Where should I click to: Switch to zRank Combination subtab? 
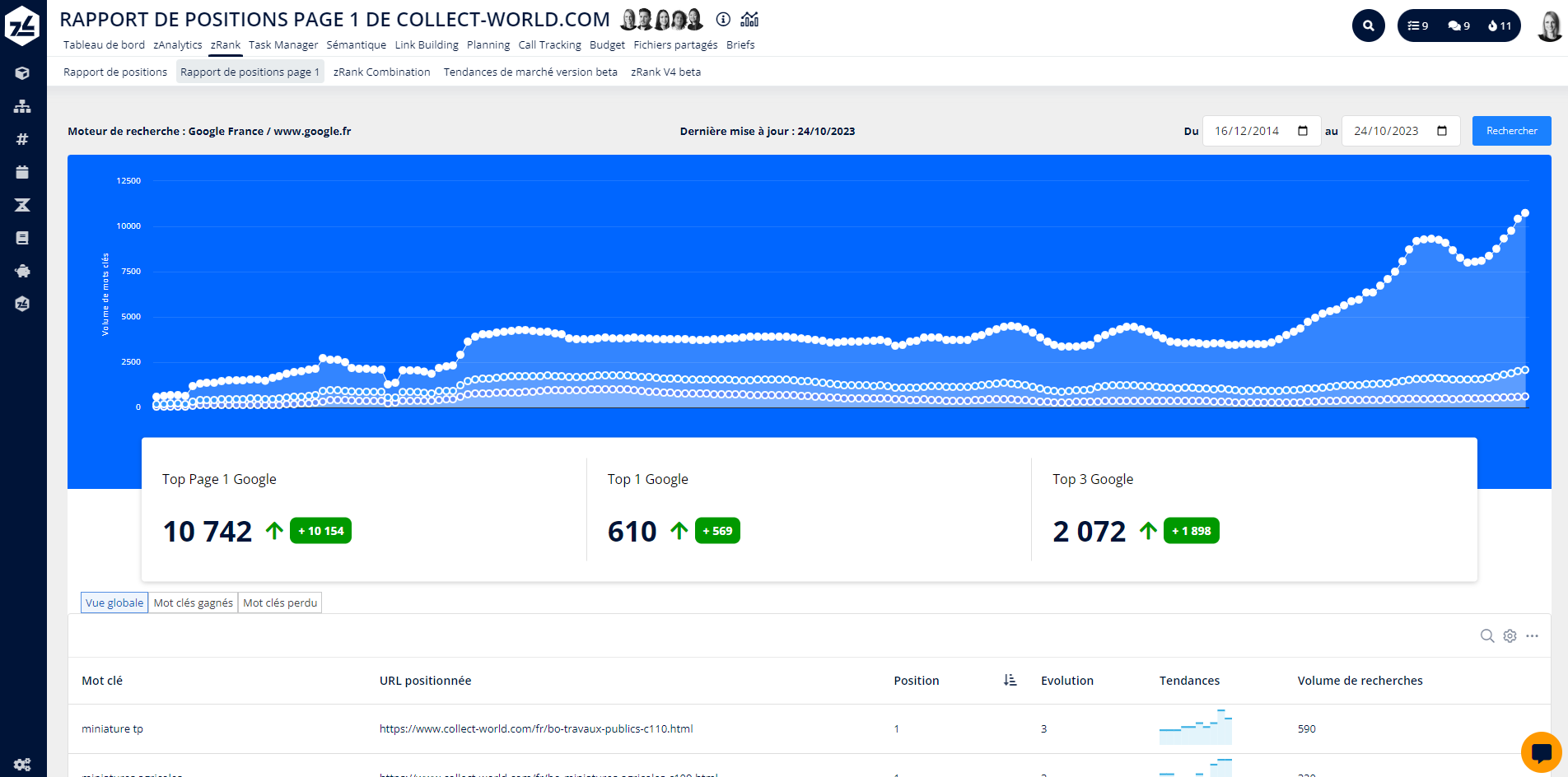(x=381, y=72)
